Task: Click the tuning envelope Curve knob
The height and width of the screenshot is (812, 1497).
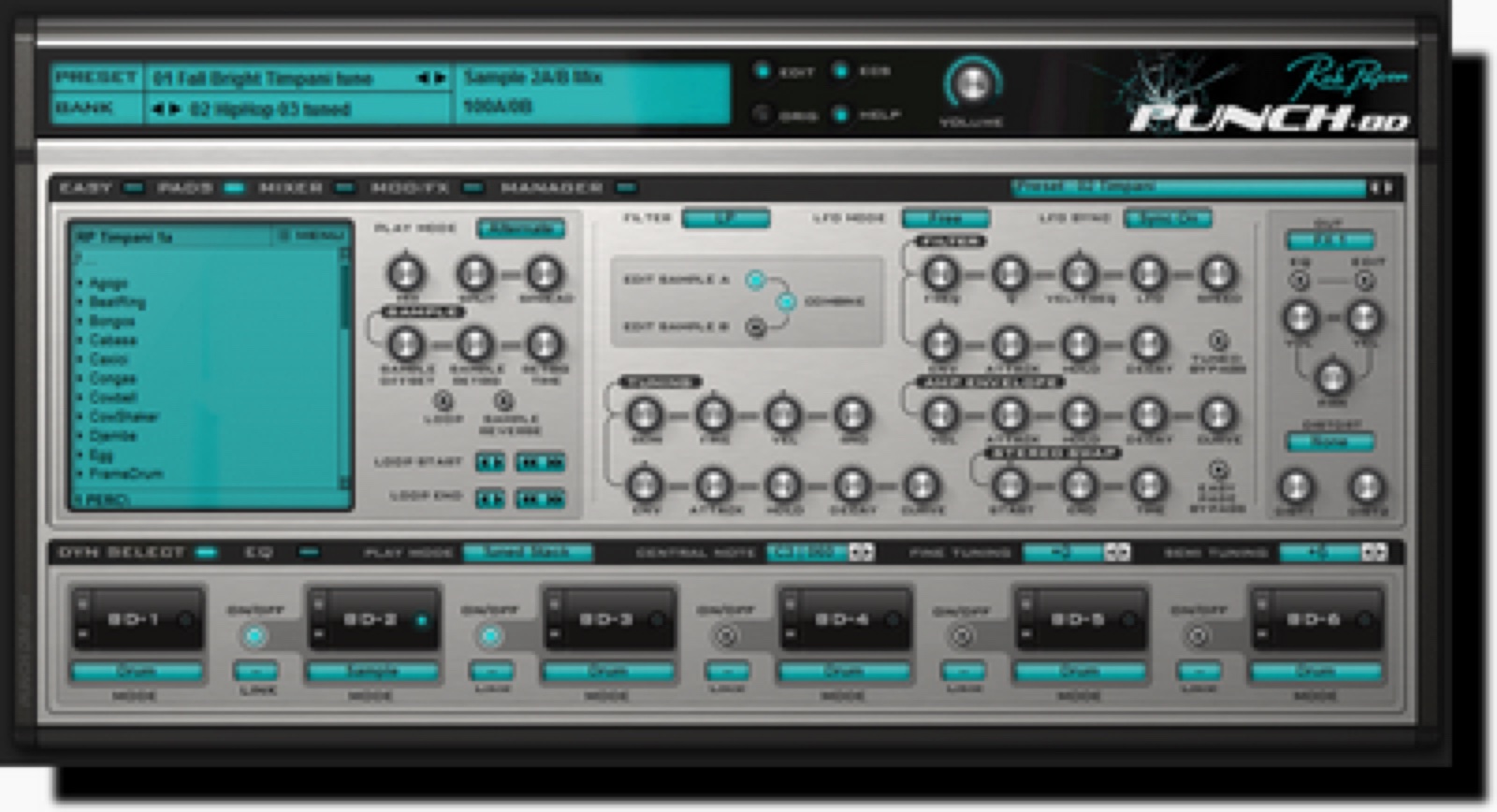Action: pos(922,485)
